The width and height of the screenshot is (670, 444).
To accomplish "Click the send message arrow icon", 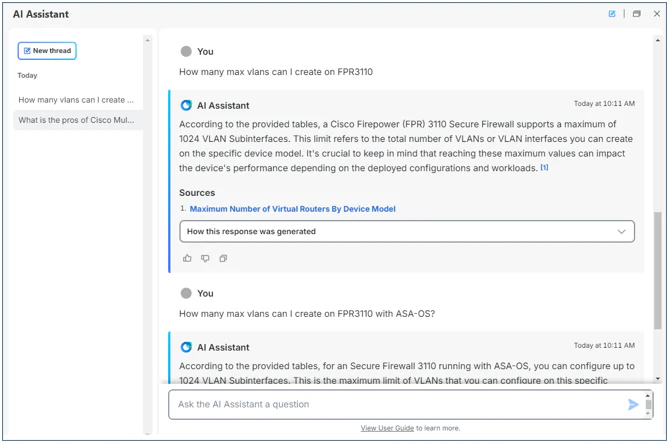I will [x=633, y=404].
